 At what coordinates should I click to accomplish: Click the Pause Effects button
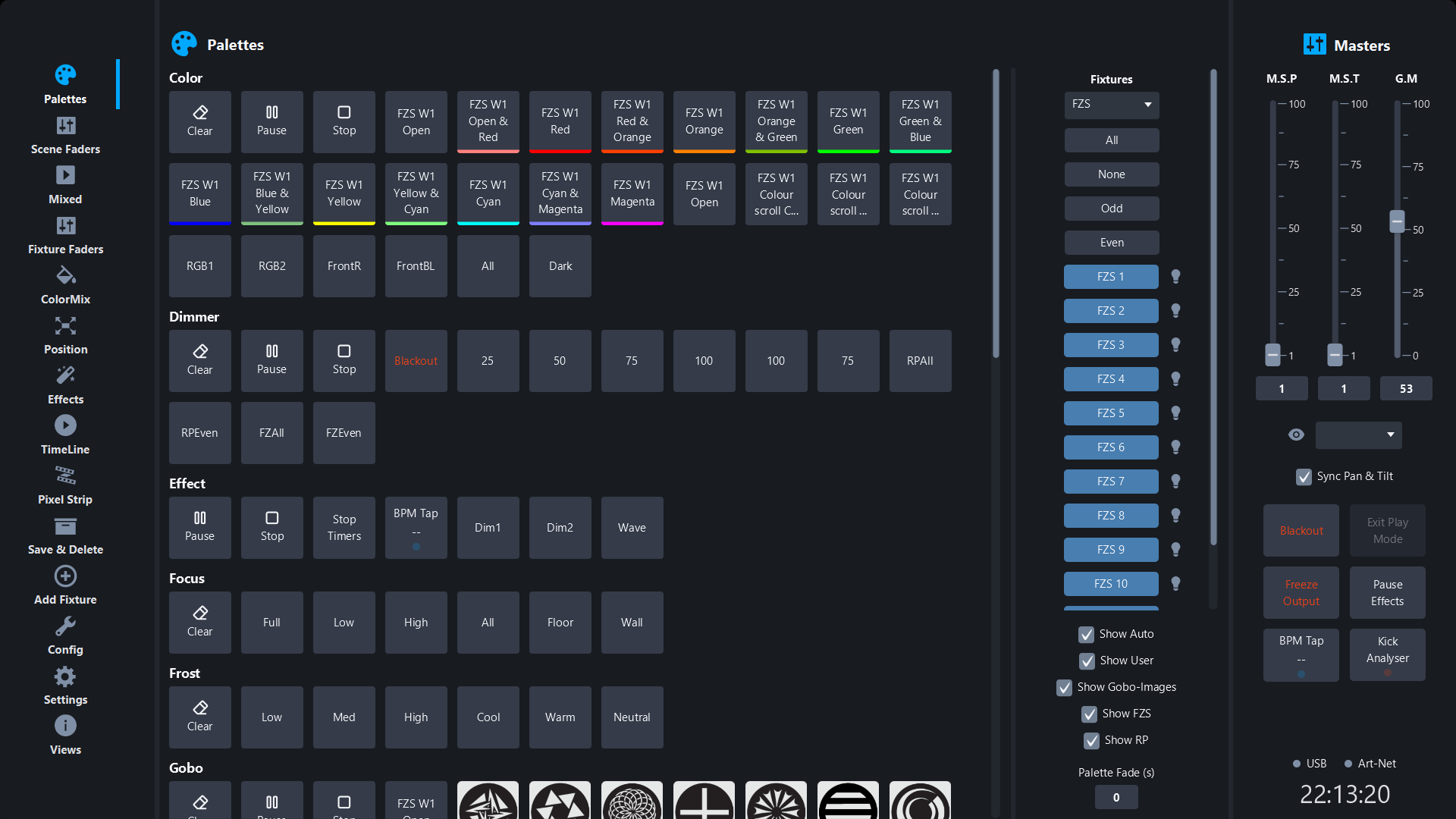(1387, 593)
